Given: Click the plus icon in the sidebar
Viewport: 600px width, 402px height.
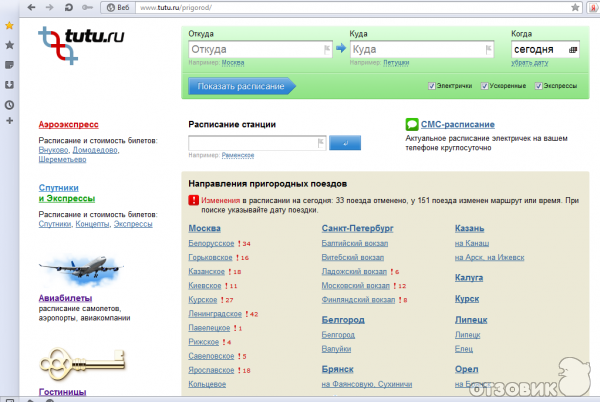Looking at the screenshot, I should click(x=9, y=121).
